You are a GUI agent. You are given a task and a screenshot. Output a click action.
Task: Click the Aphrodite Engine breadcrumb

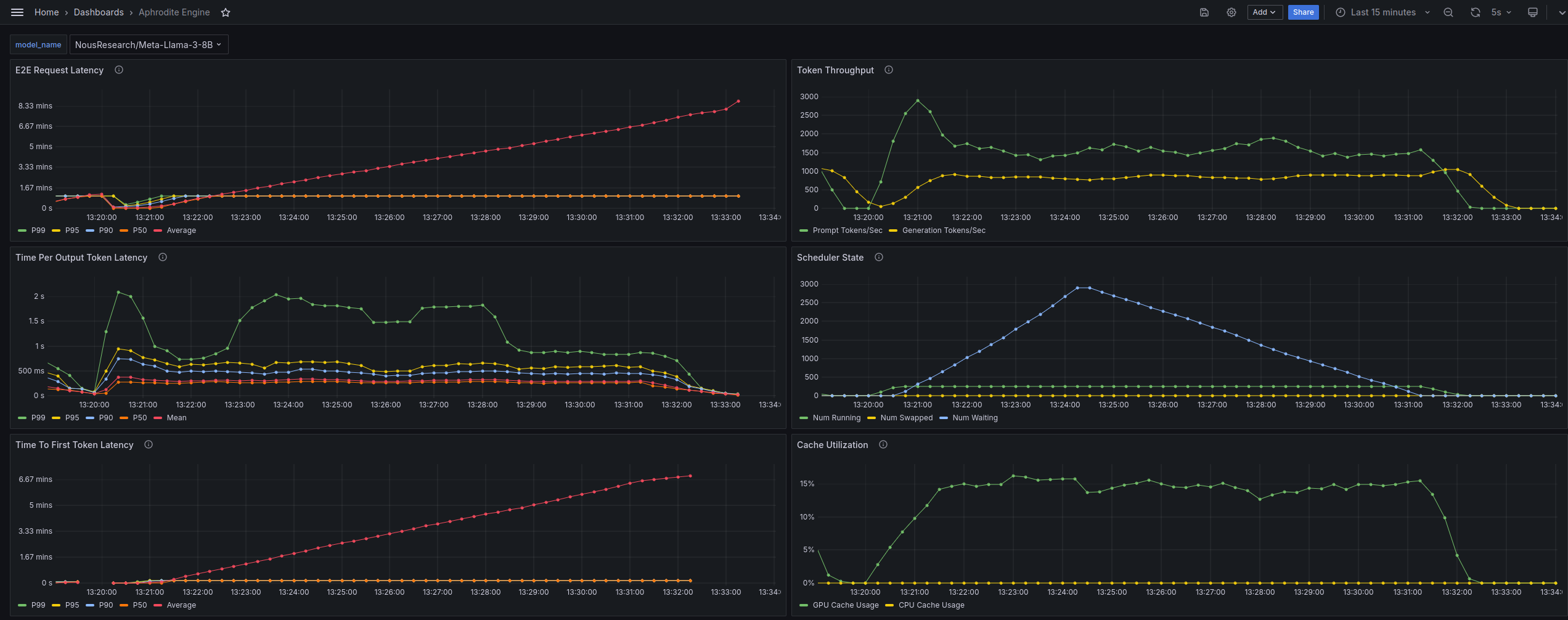174,12
